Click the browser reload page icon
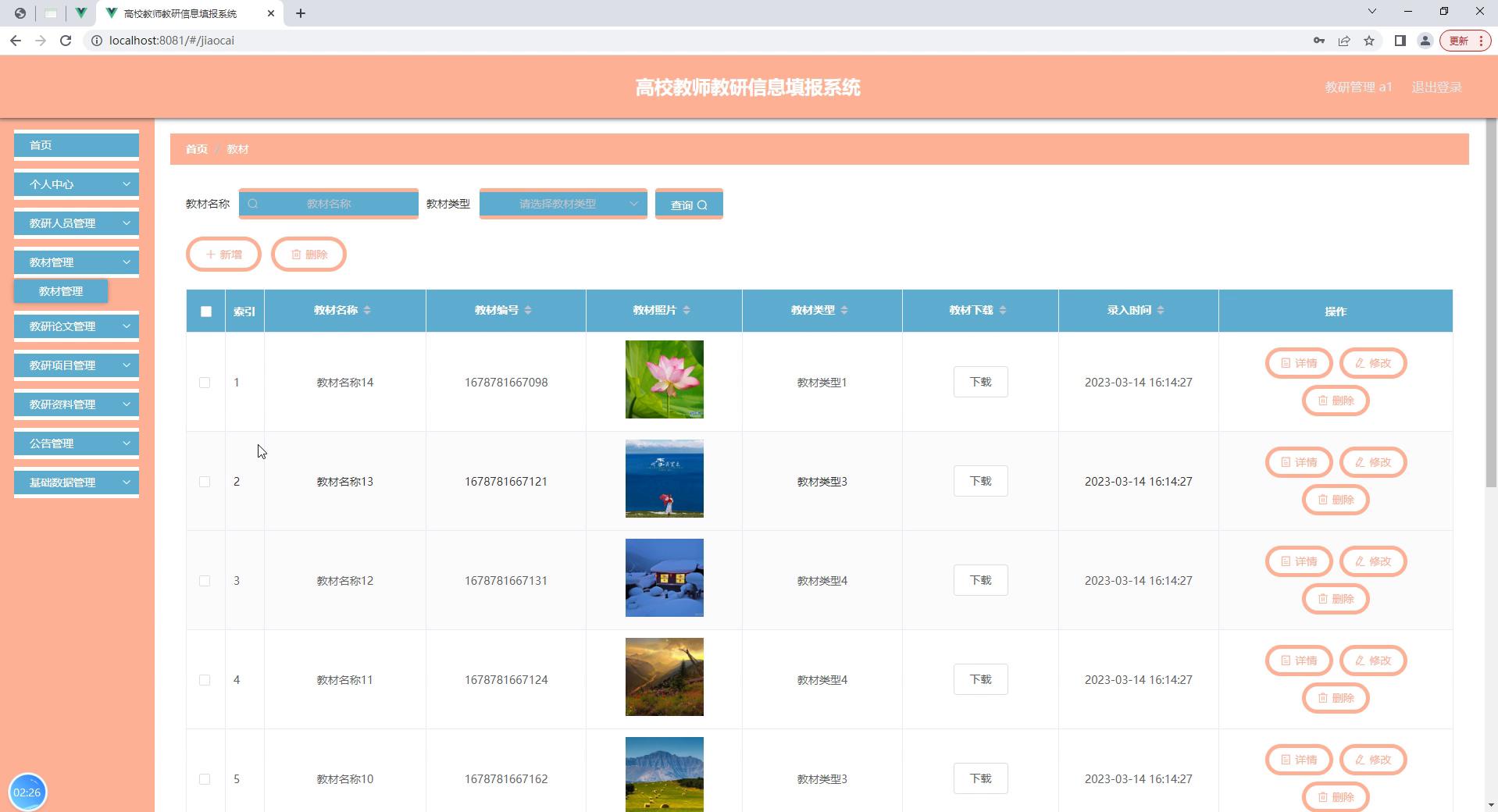This screenshot has height=812, width=1498. (x=66, y=41)
